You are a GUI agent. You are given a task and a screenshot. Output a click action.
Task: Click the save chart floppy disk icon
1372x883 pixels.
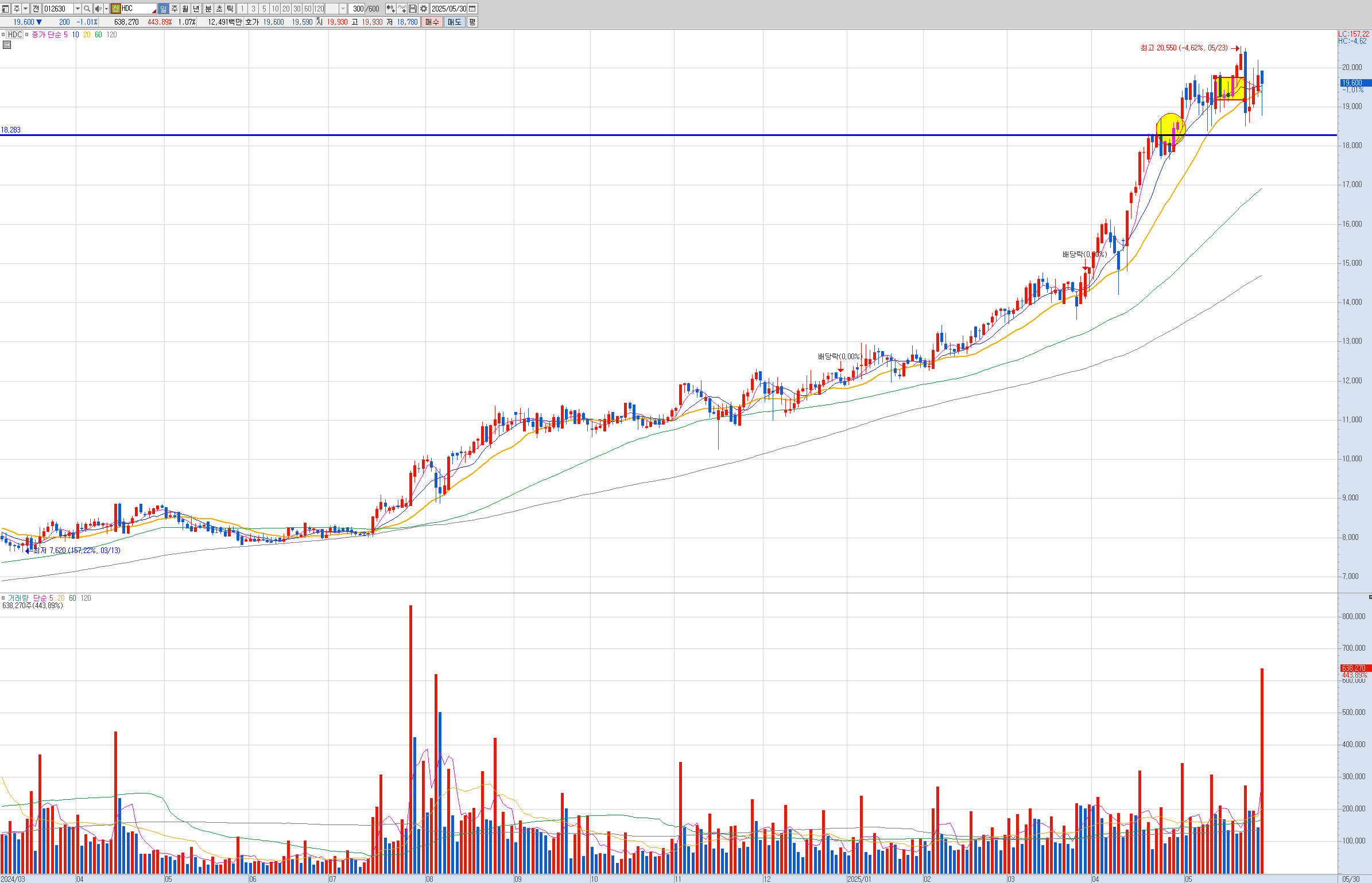click(412, 9)
